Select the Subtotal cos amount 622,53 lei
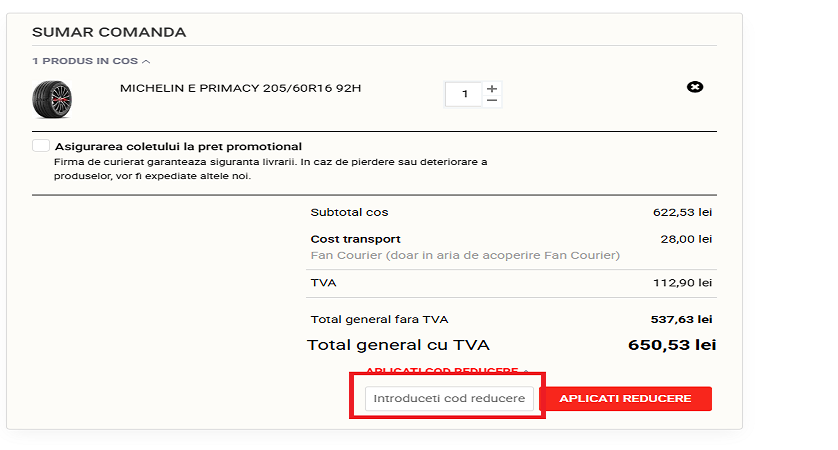 coord(682,212)
